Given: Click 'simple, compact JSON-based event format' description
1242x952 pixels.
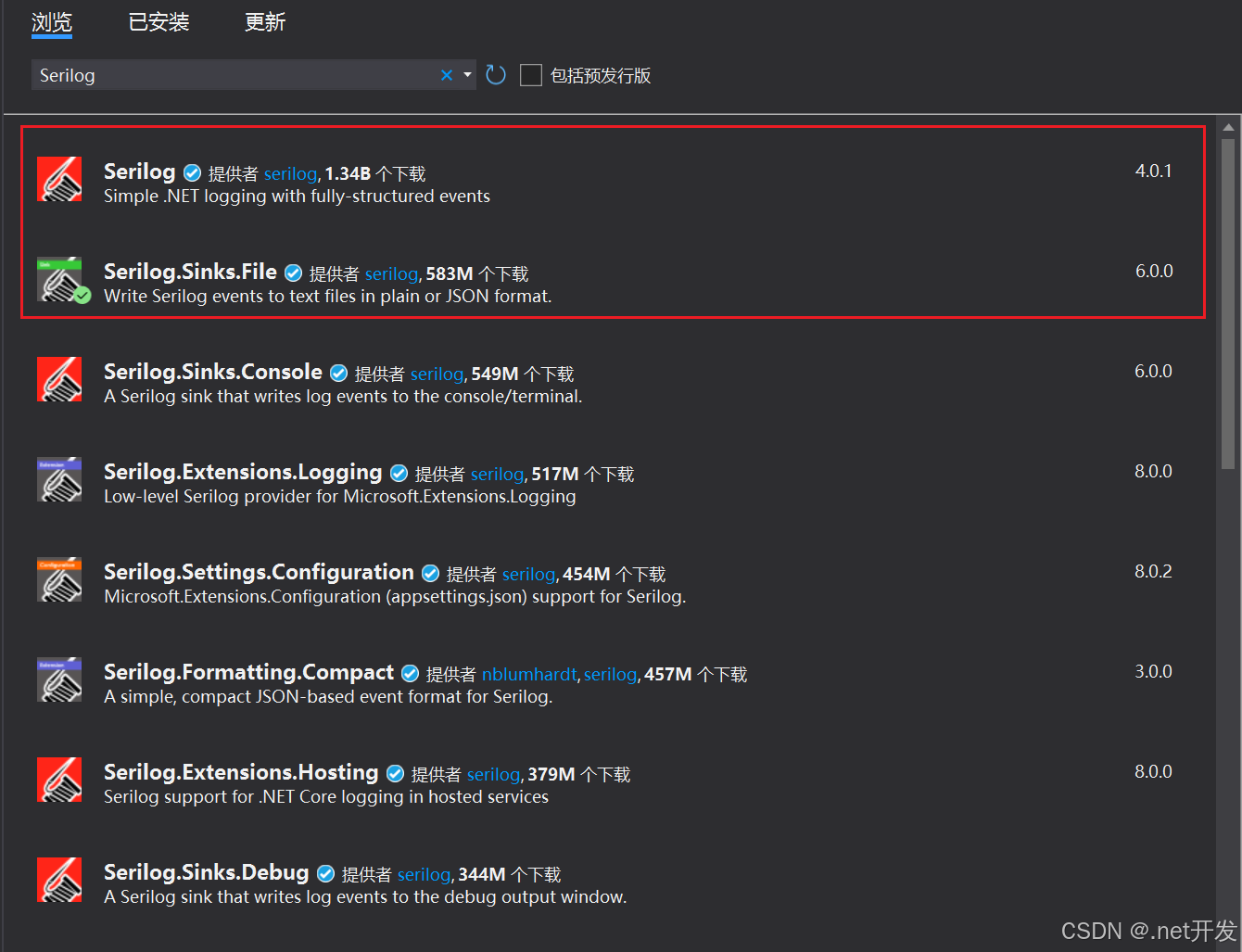Looking at the screenshot, I should pos(328,697).
